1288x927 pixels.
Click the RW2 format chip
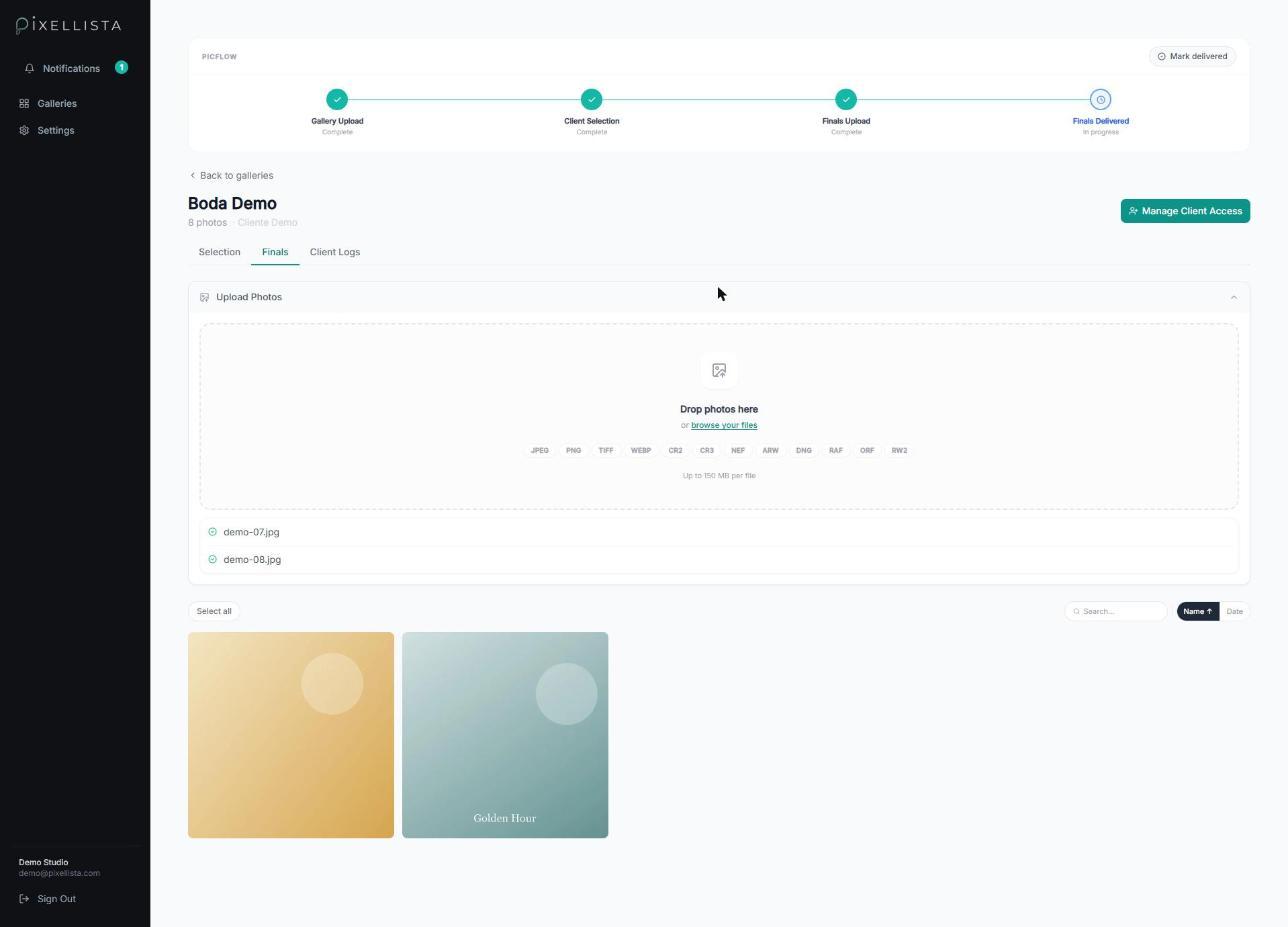(899, 451)
